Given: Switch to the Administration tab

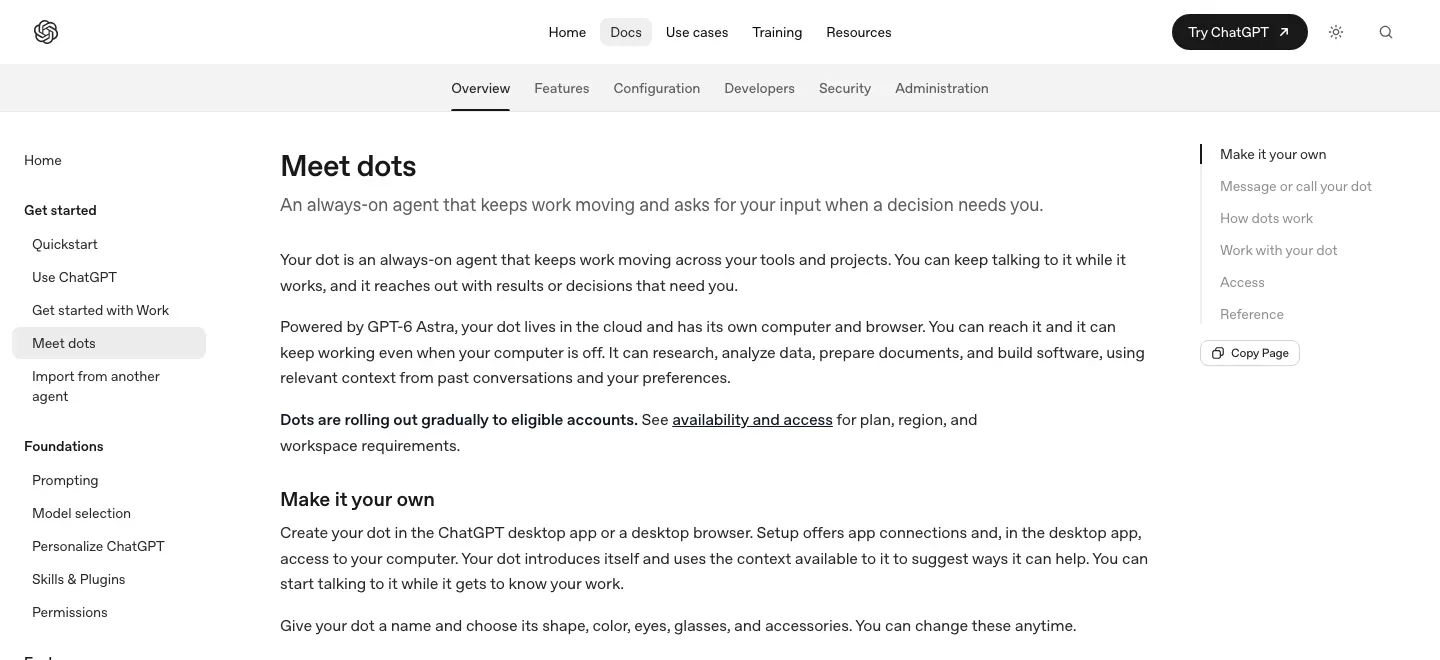Looking at the screenshot, I should pos(942,88).
